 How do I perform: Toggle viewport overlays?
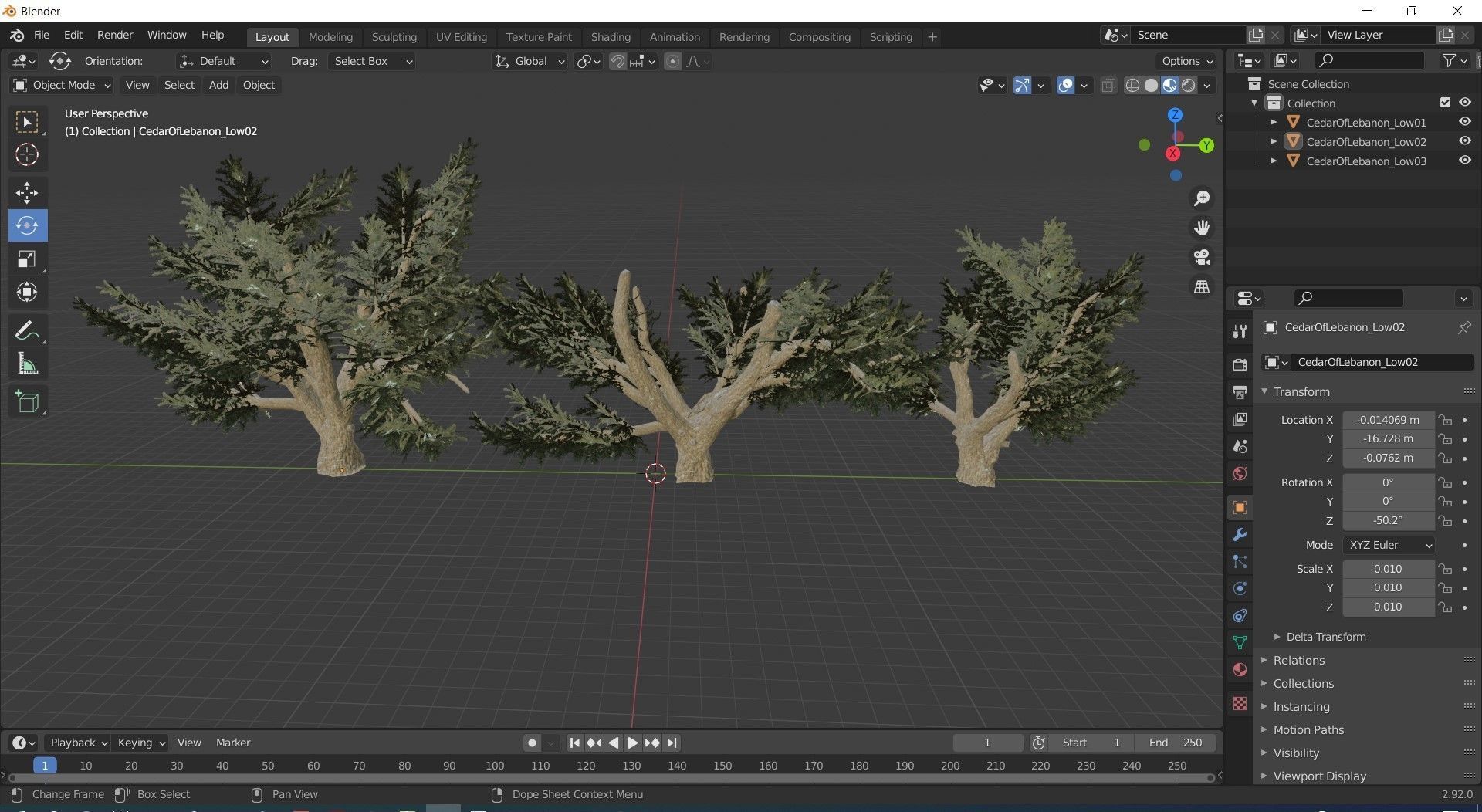click(1065, 85)
